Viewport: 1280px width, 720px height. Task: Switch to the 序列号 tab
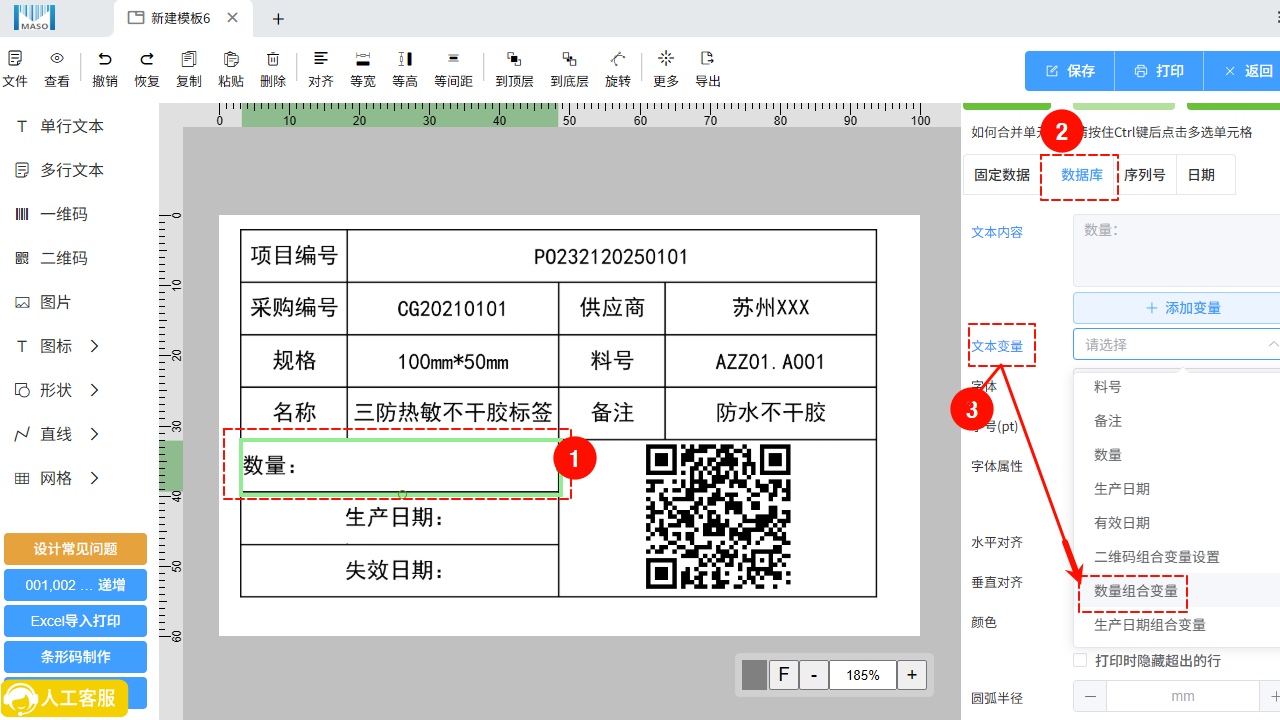click(1145, 174)
